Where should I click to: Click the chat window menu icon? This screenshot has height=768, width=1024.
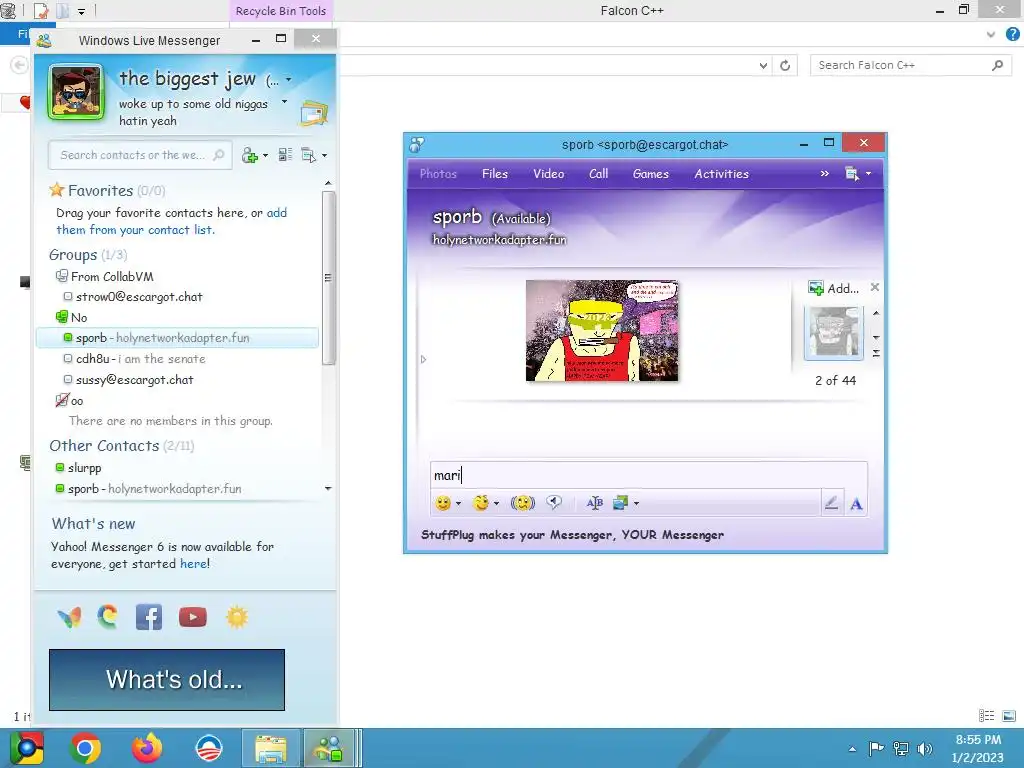852,174
